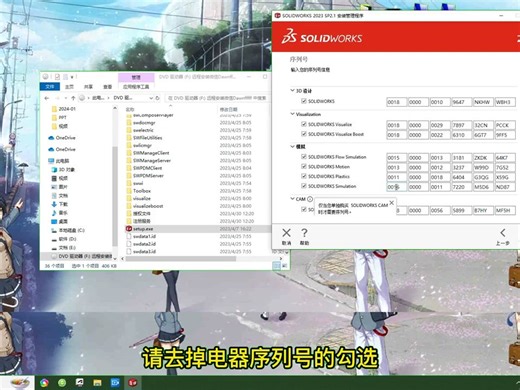Uncheck SOLIDWORKS Motion checkbox
The height and width of the screenshot is (390, 520).
[304, 166]
